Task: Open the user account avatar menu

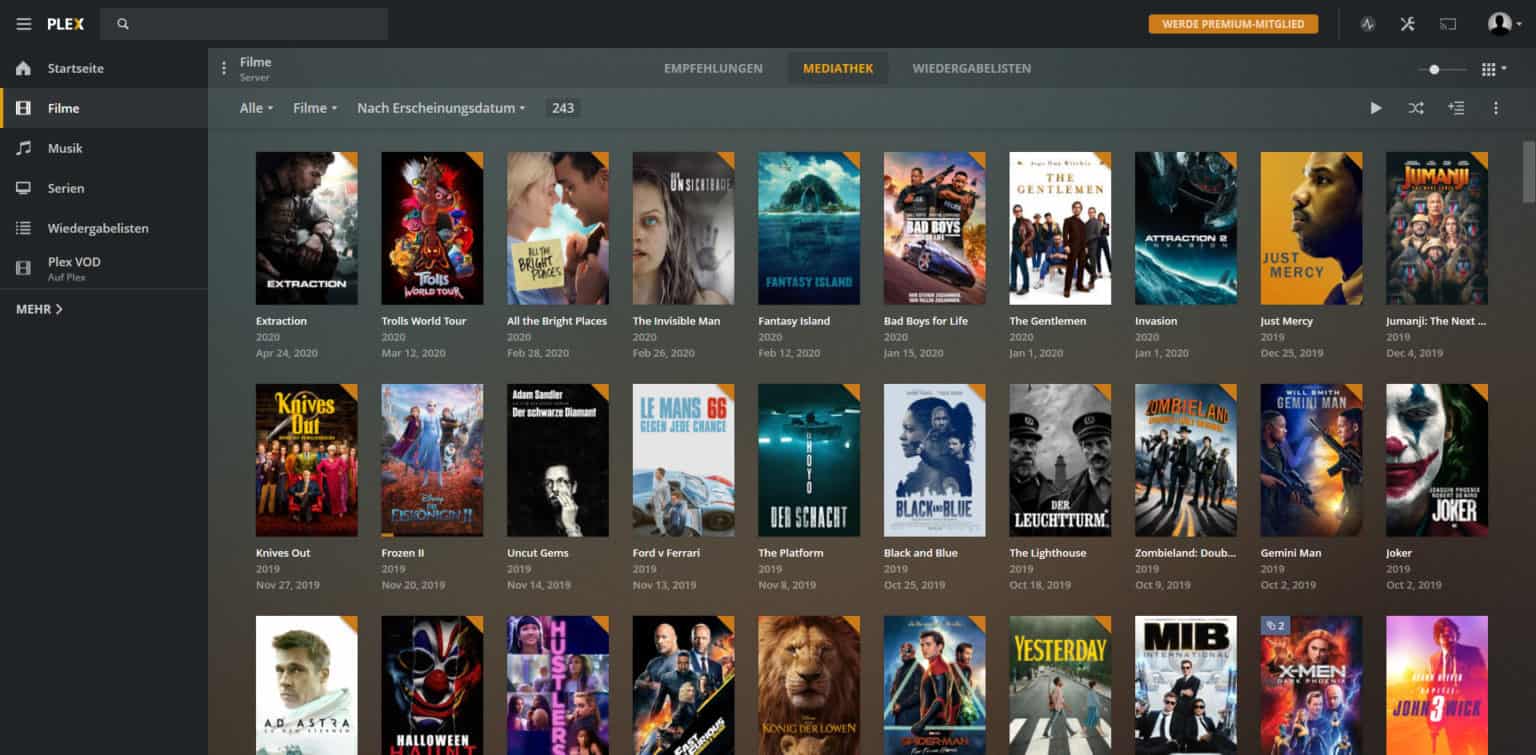Action: 1503,24
